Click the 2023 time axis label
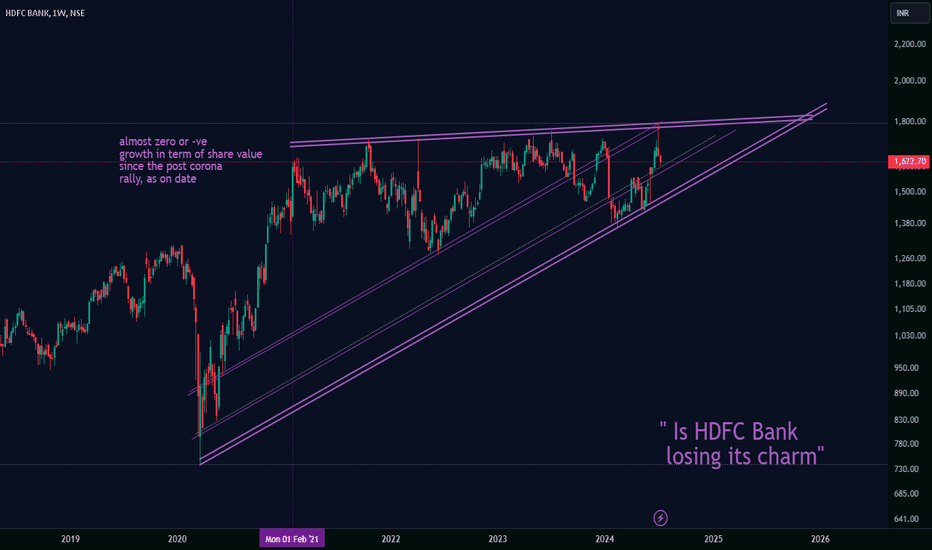 (x=498, y=539)
